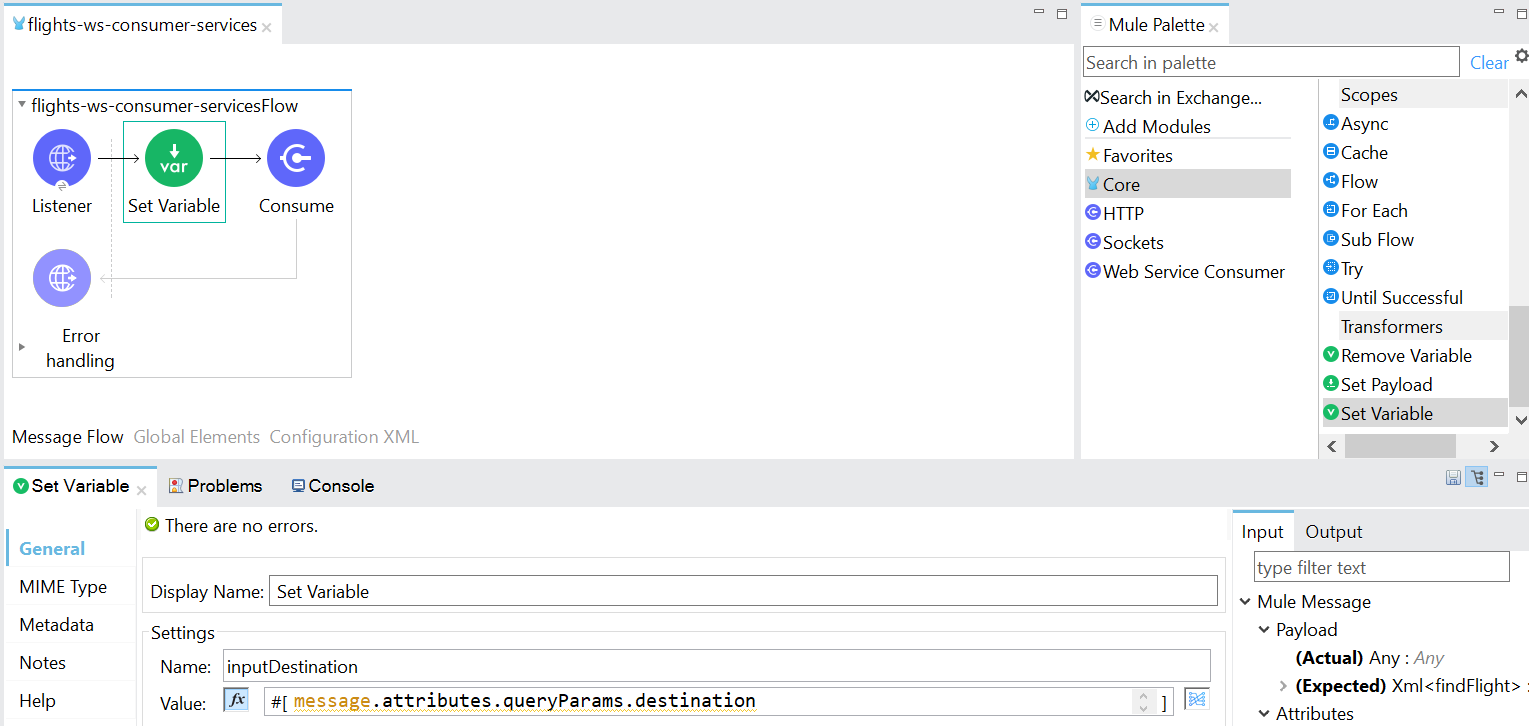Click the error handling Listener icon

(x=62, y=278)
